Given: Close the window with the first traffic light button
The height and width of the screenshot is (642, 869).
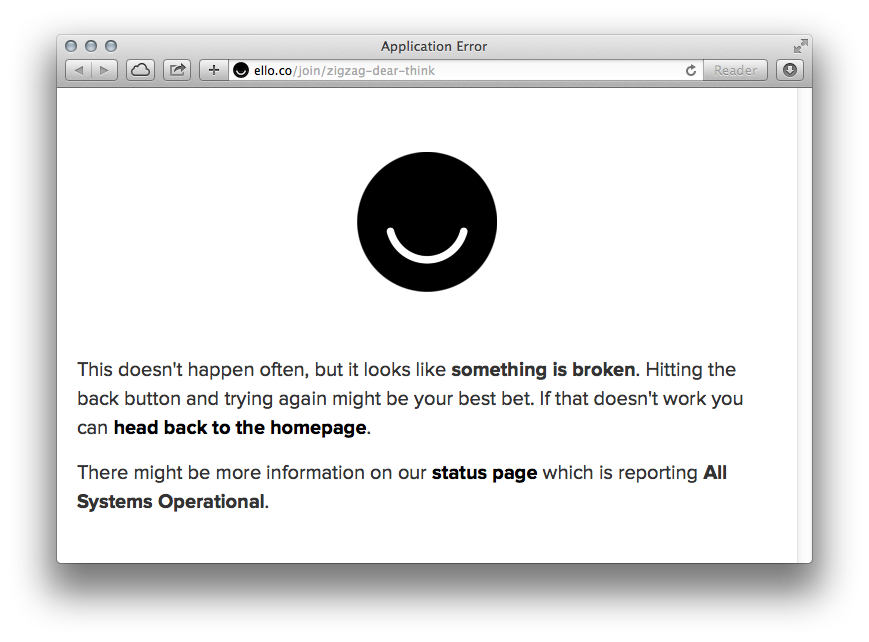Looking at the screenshot, I should click(x=71, y=46).
